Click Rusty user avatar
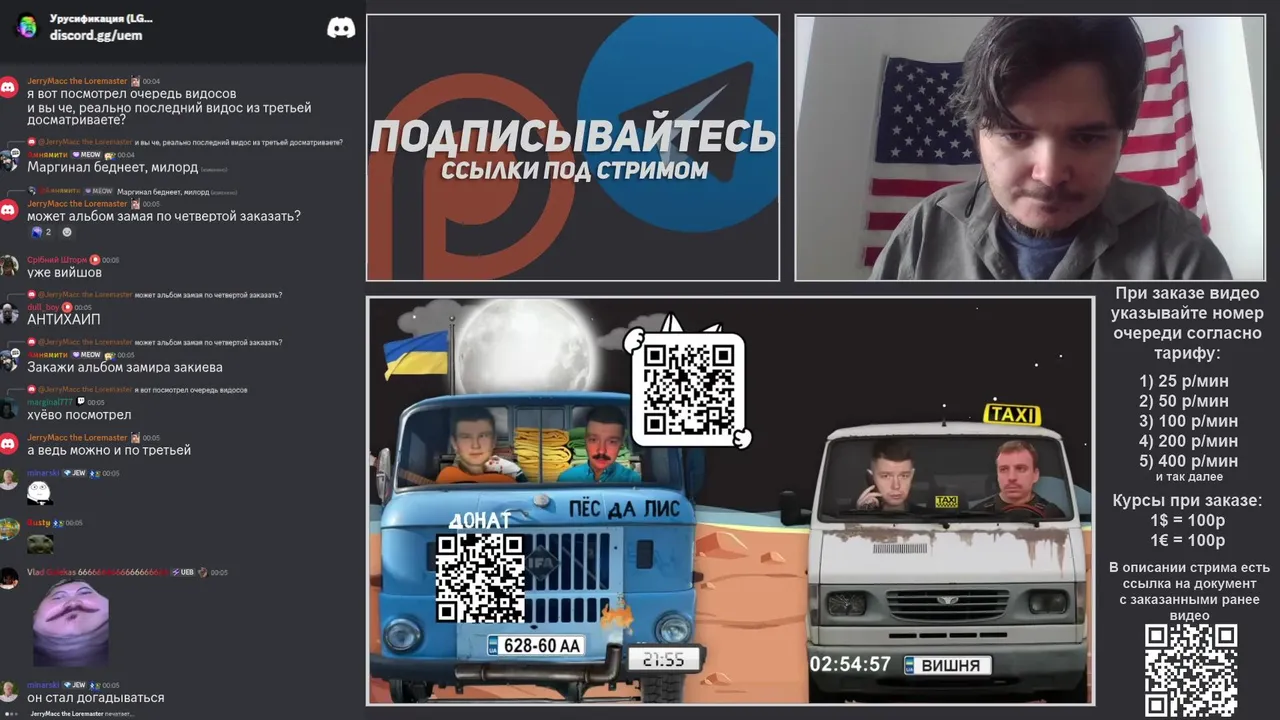The image size is (1280, 720). click(x=9, y=529)
